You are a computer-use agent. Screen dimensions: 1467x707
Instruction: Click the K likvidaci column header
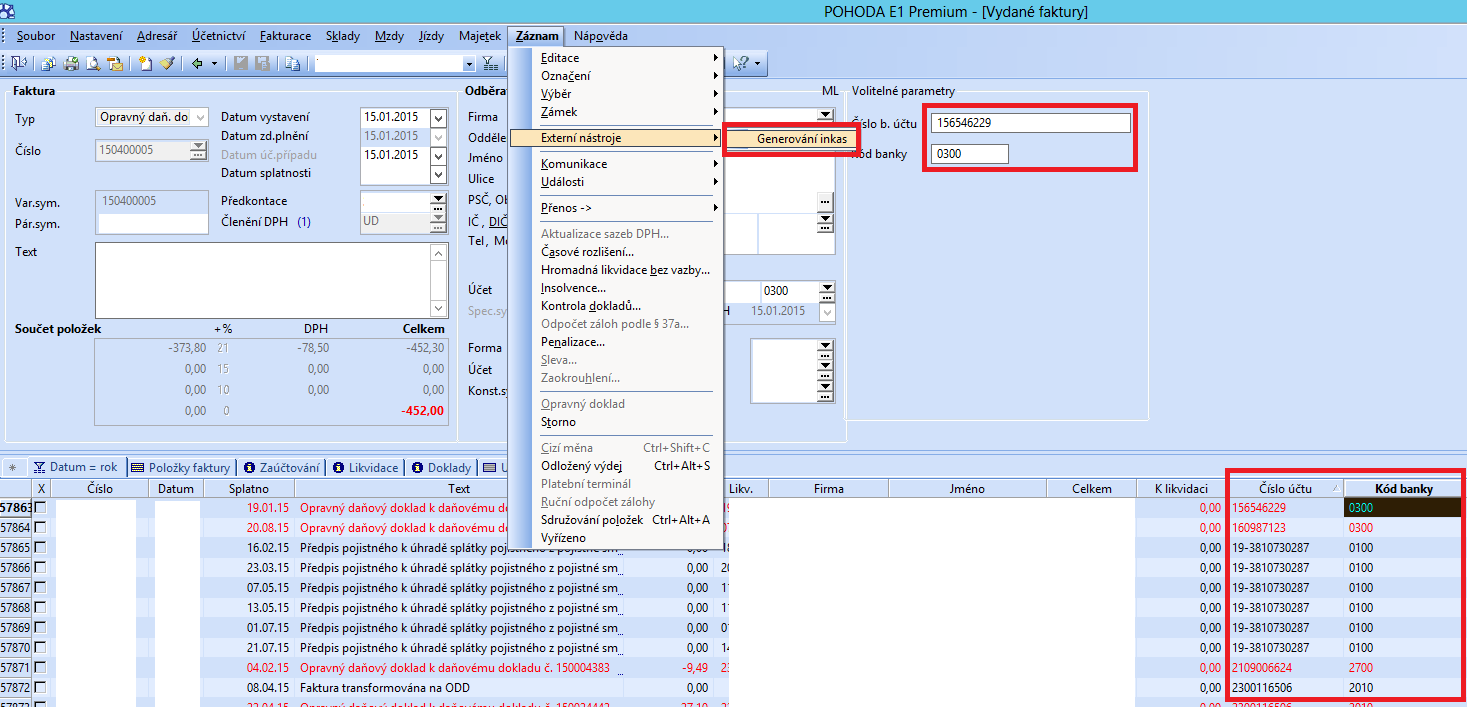click(x=1182, y=489)
